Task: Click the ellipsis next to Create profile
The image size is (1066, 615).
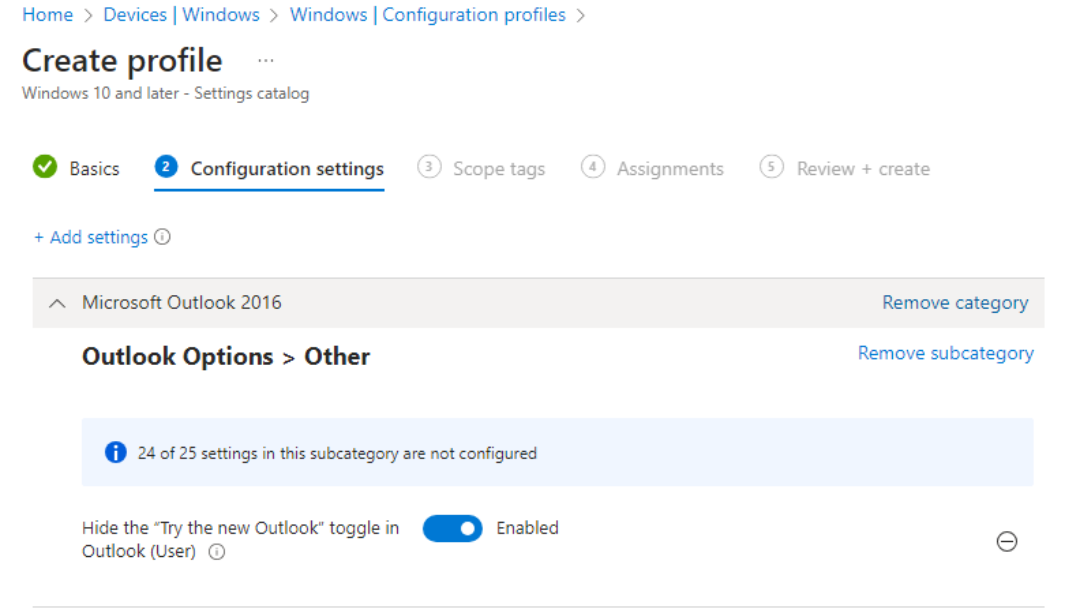Action: point(265,62)
